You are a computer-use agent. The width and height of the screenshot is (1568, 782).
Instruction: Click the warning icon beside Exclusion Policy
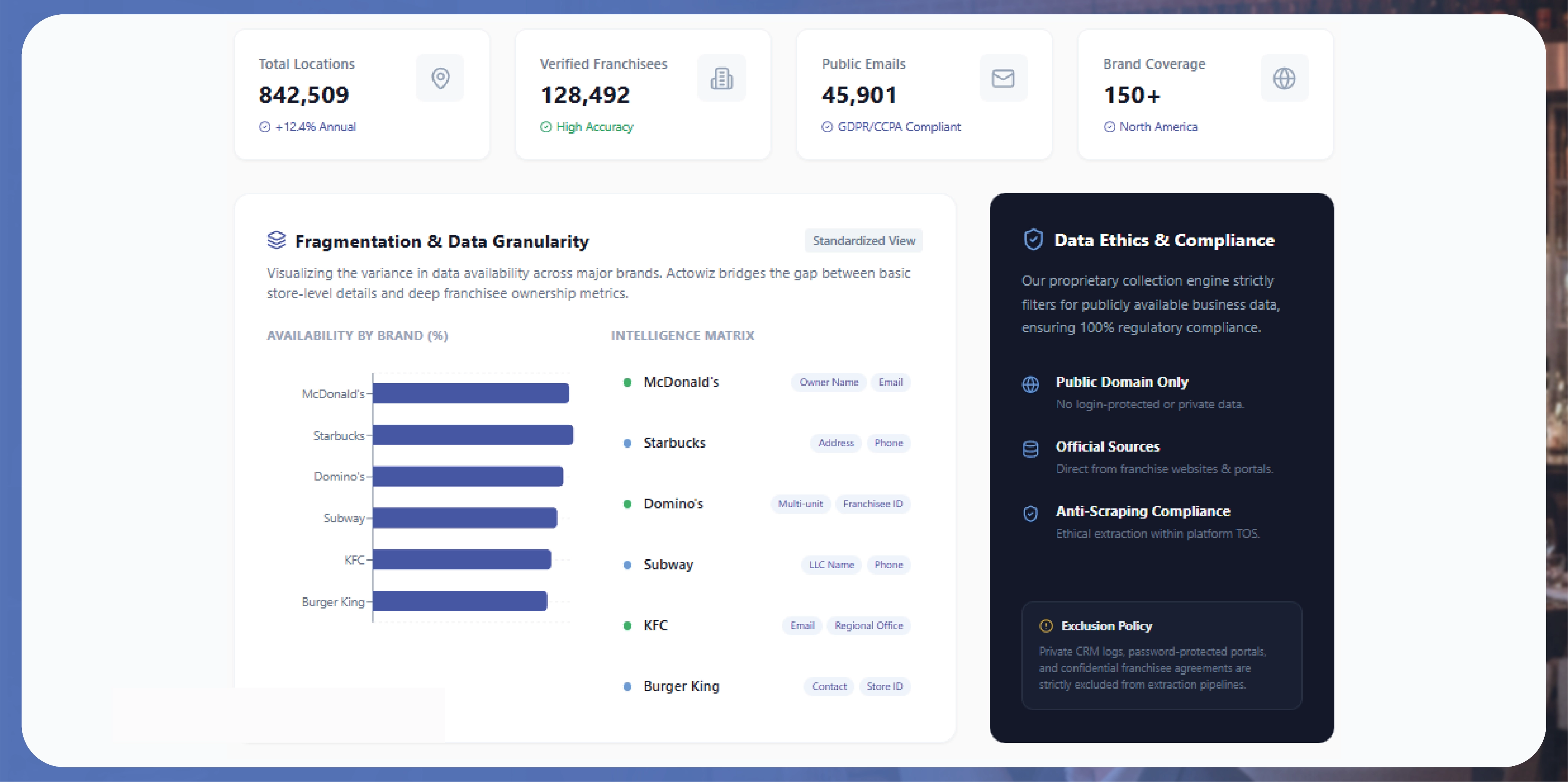(1046, 625)
